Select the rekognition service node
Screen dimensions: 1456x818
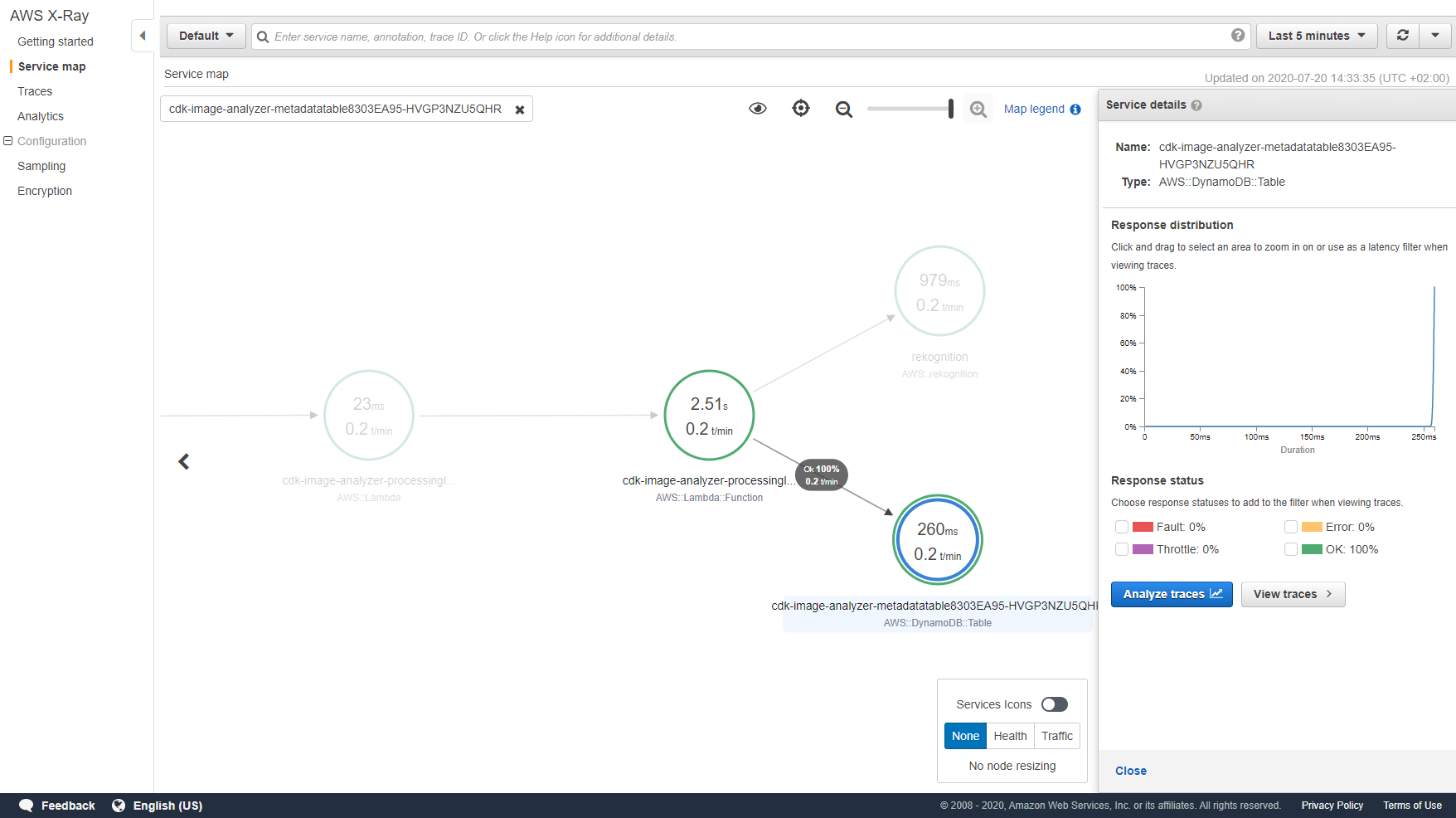[939, 290]
